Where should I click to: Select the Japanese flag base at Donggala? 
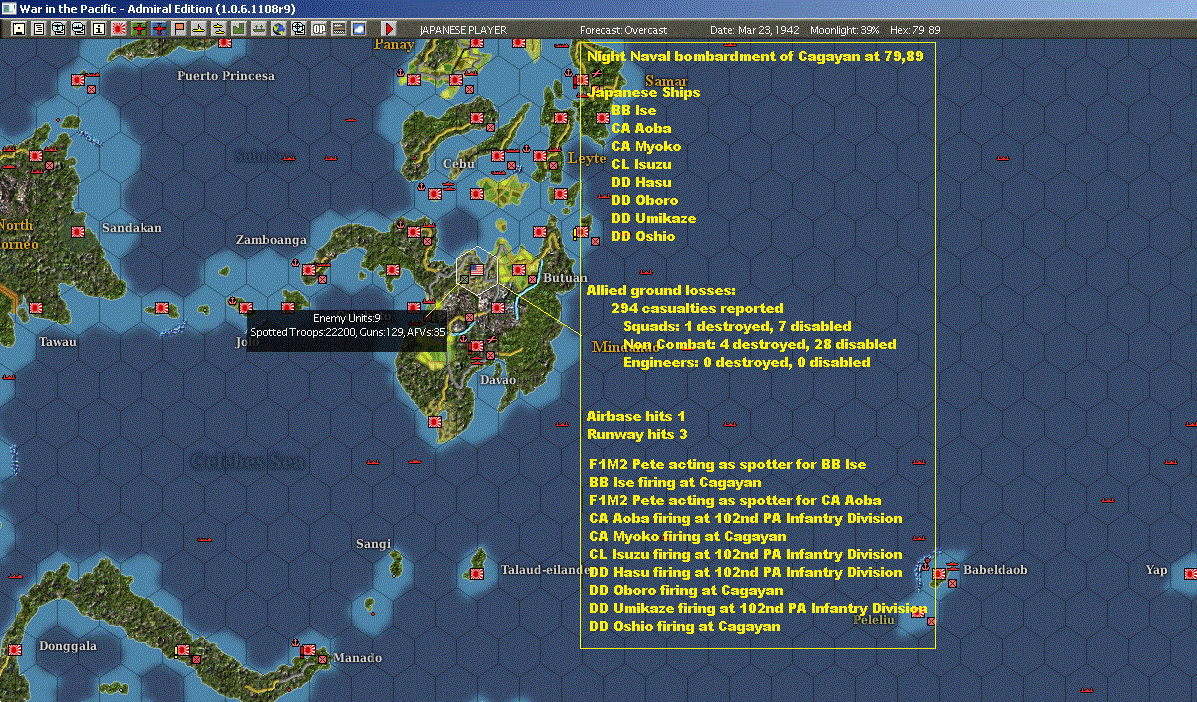(x=15, y=650)
